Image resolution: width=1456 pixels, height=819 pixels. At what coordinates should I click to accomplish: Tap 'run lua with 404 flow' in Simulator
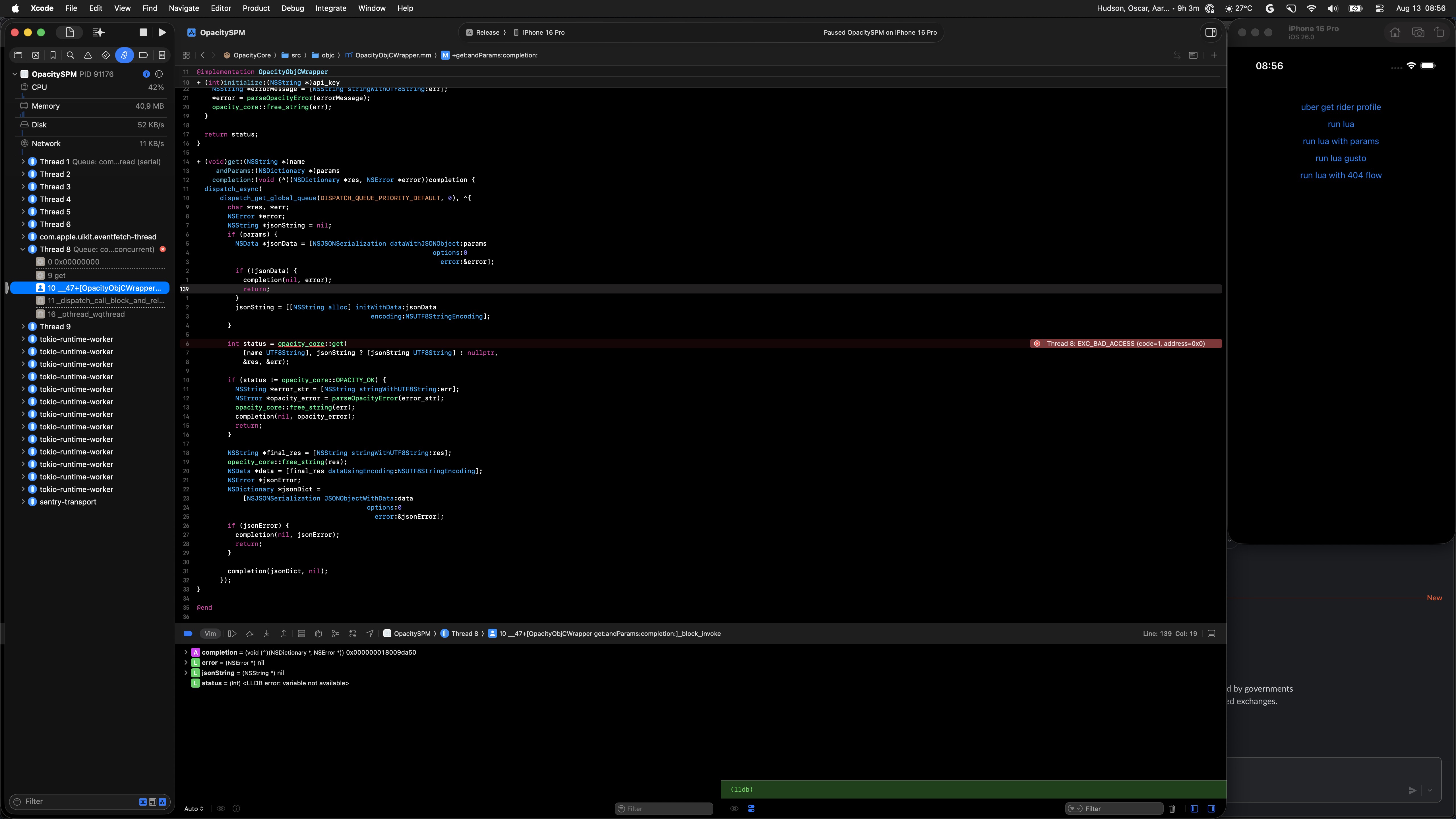1341,175
